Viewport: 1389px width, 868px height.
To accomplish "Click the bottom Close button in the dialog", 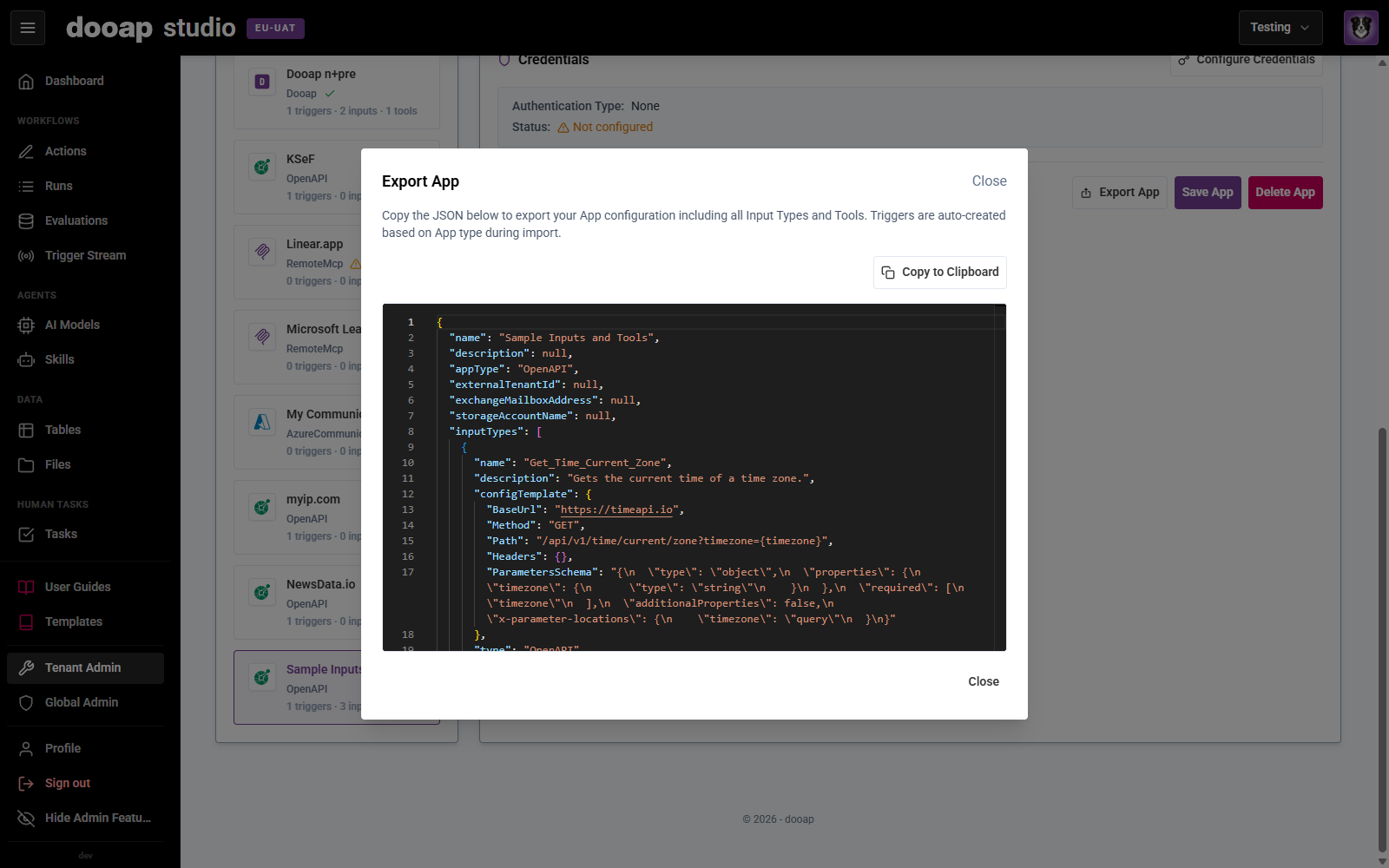I will tap(984, 681).
